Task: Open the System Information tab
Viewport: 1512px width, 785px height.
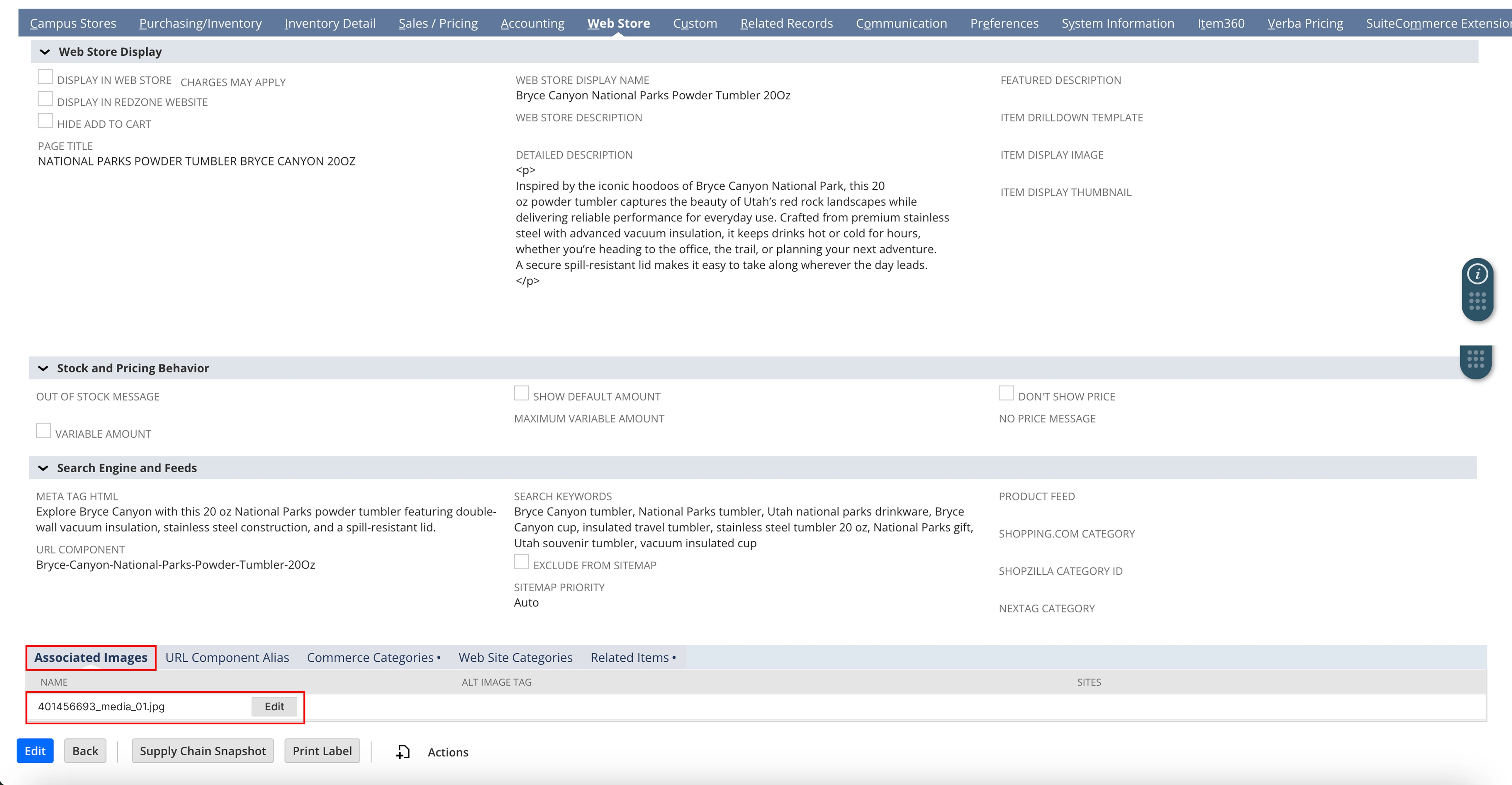Action: coord(1118,23)
